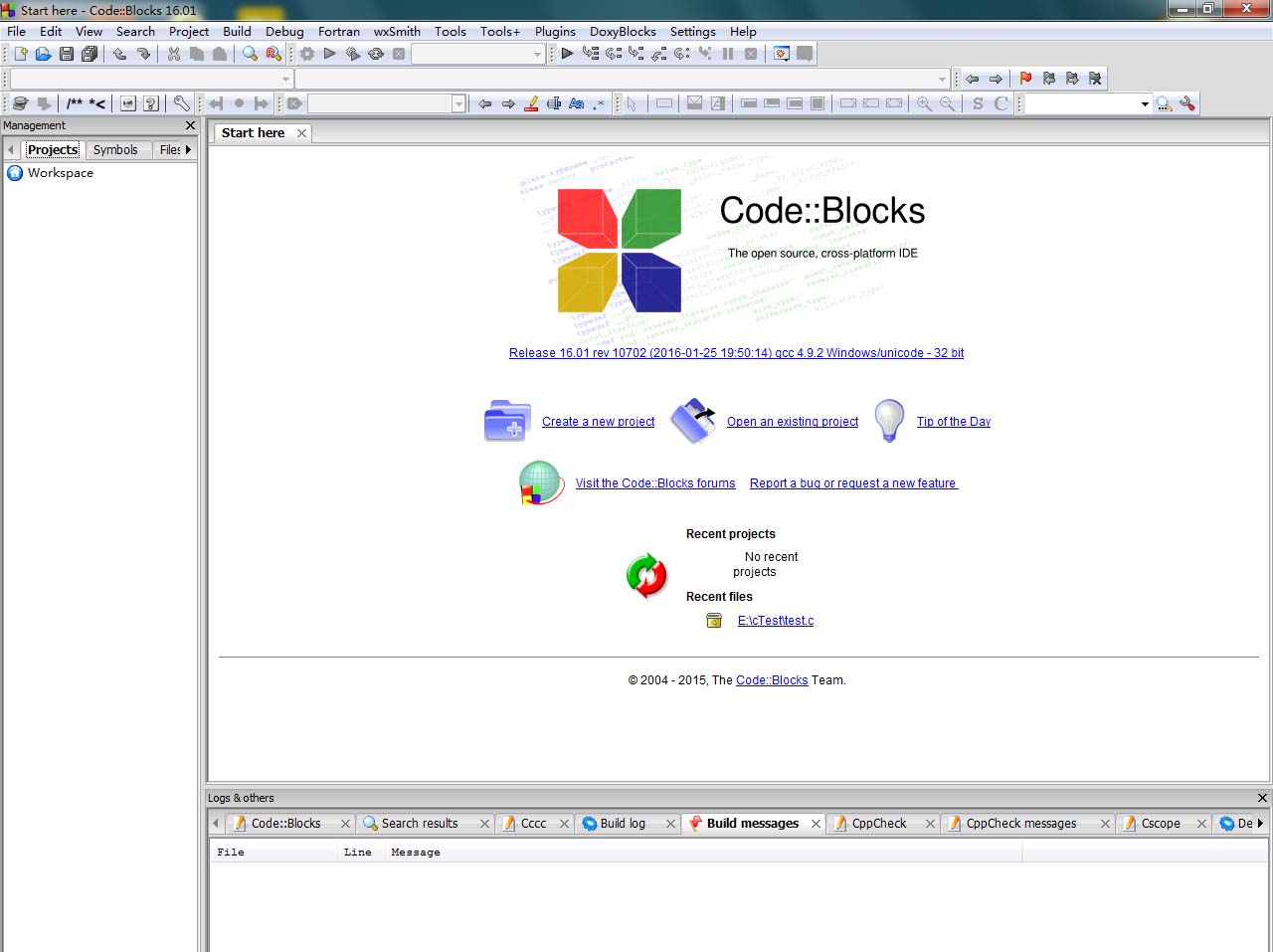The width and height of the screenshot is (1273, 952).
Task: Open the code completion scope dropdown
Action: pos(285,79)
